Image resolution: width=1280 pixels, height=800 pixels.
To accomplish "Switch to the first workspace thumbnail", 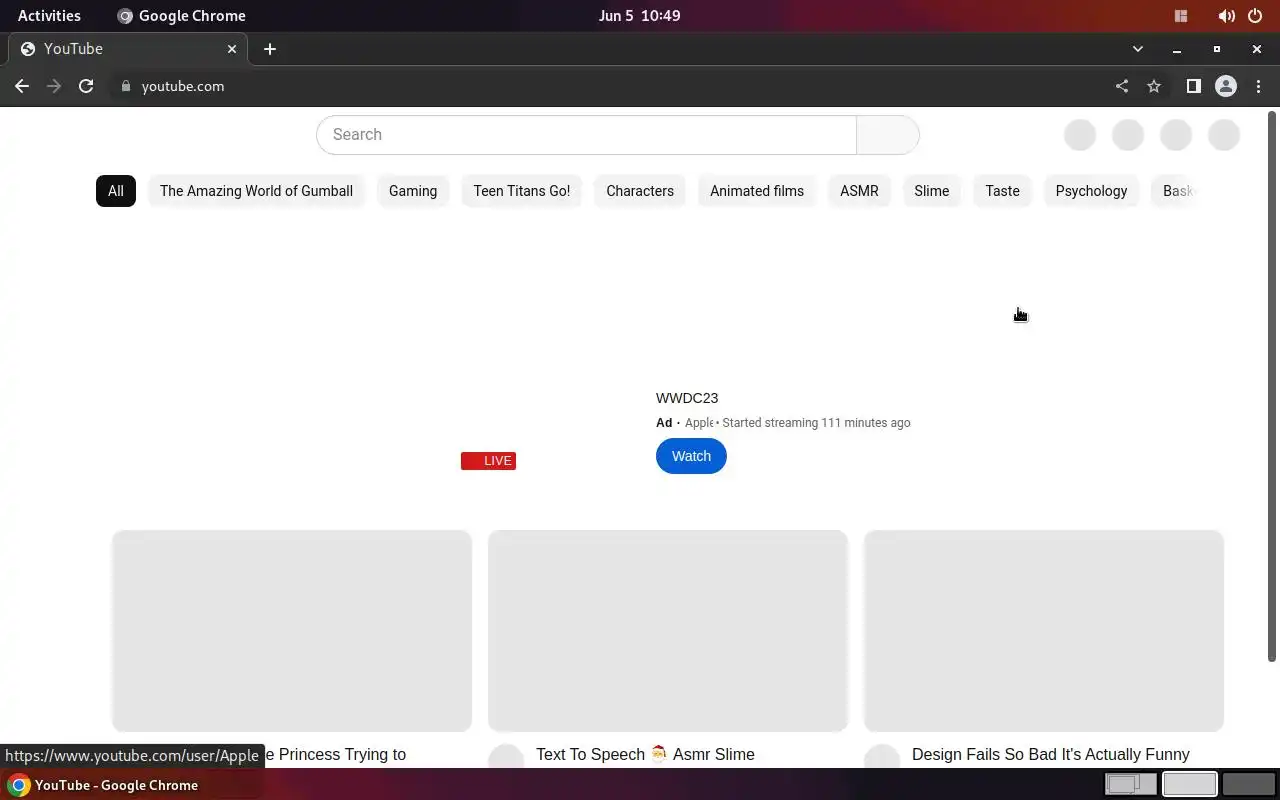I will [1131, 785].
